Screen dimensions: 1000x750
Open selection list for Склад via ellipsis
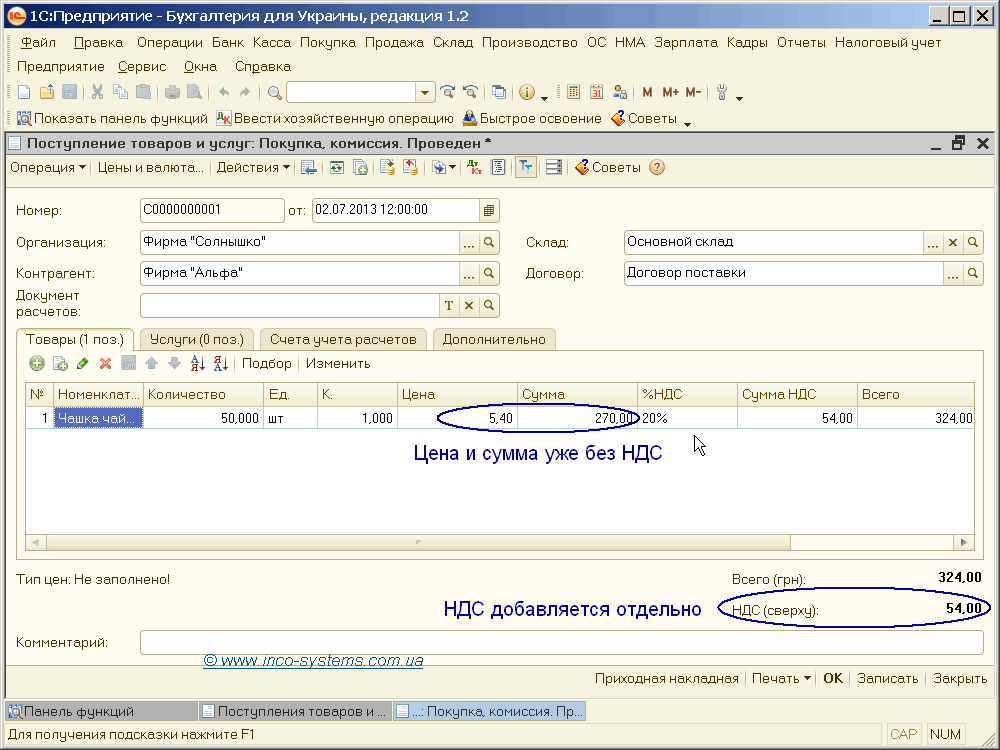pyautogui.click(x=932, y=242)
